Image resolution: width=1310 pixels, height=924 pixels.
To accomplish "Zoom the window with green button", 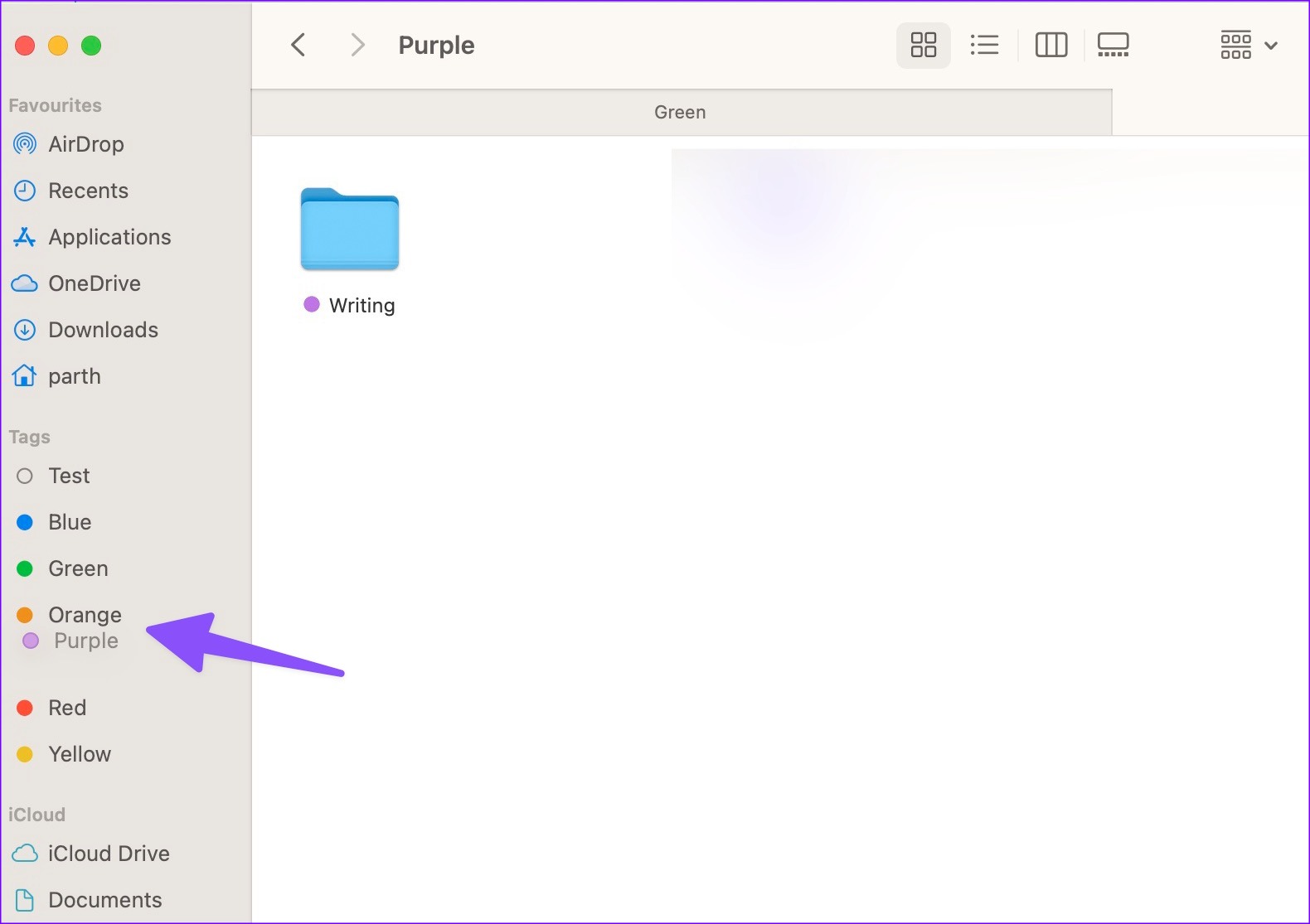I will 91,46.
